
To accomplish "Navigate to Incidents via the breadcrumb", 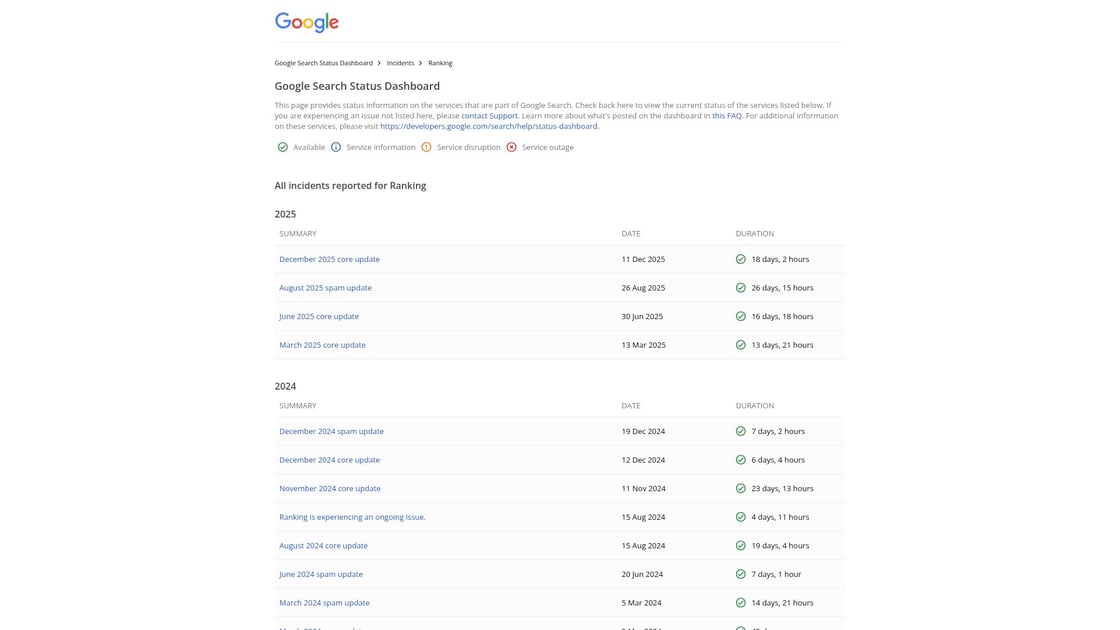I will point(400,62).
